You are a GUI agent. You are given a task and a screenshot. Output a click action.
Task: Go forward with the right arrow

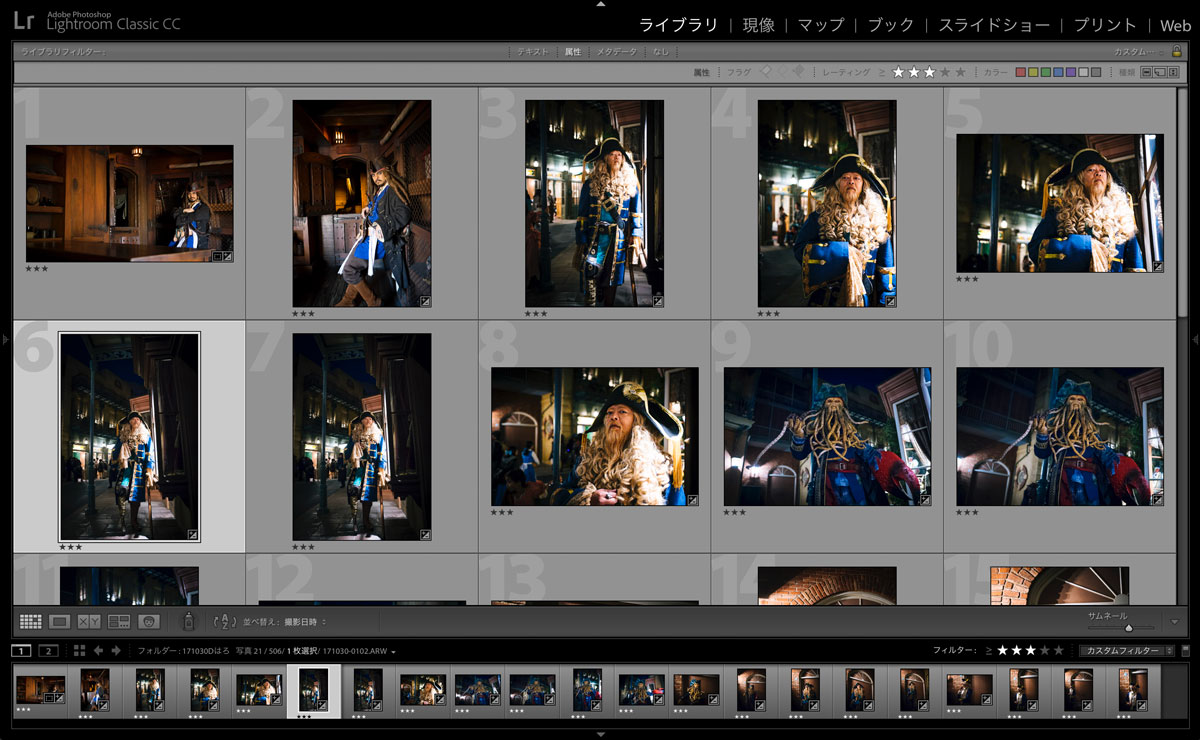116,651
